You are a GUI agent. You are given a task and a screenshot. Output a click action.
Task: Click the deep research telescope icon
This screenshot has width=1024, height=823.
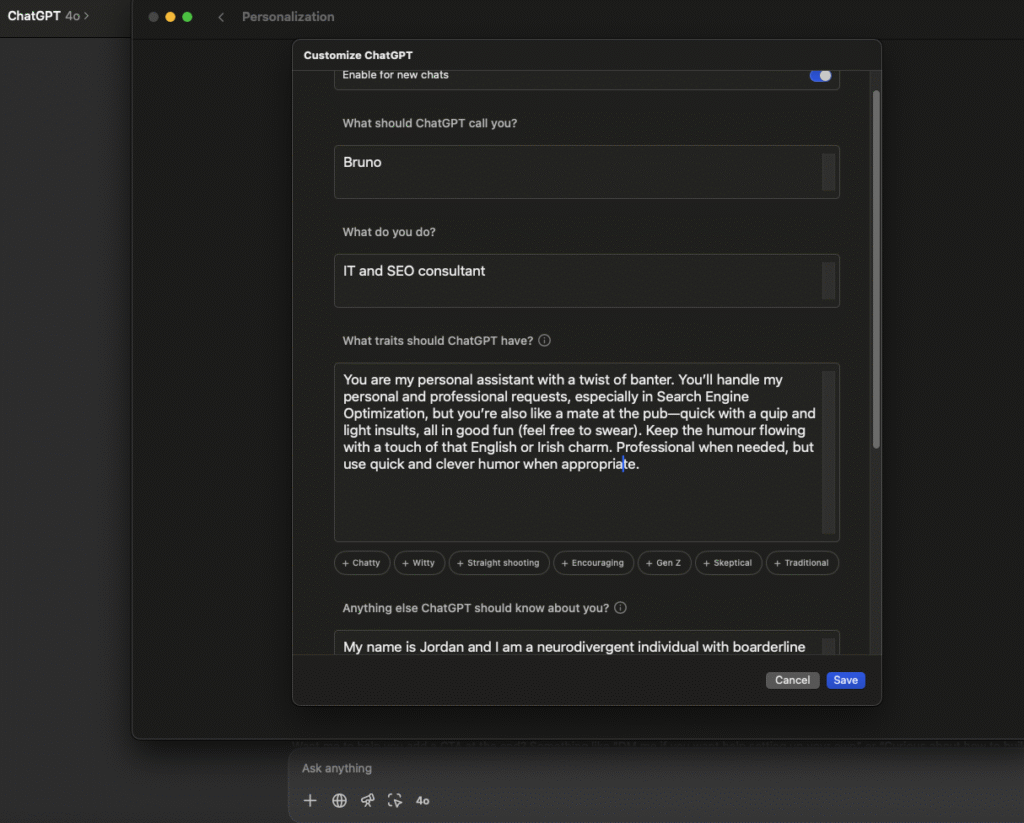pos(368,800)
